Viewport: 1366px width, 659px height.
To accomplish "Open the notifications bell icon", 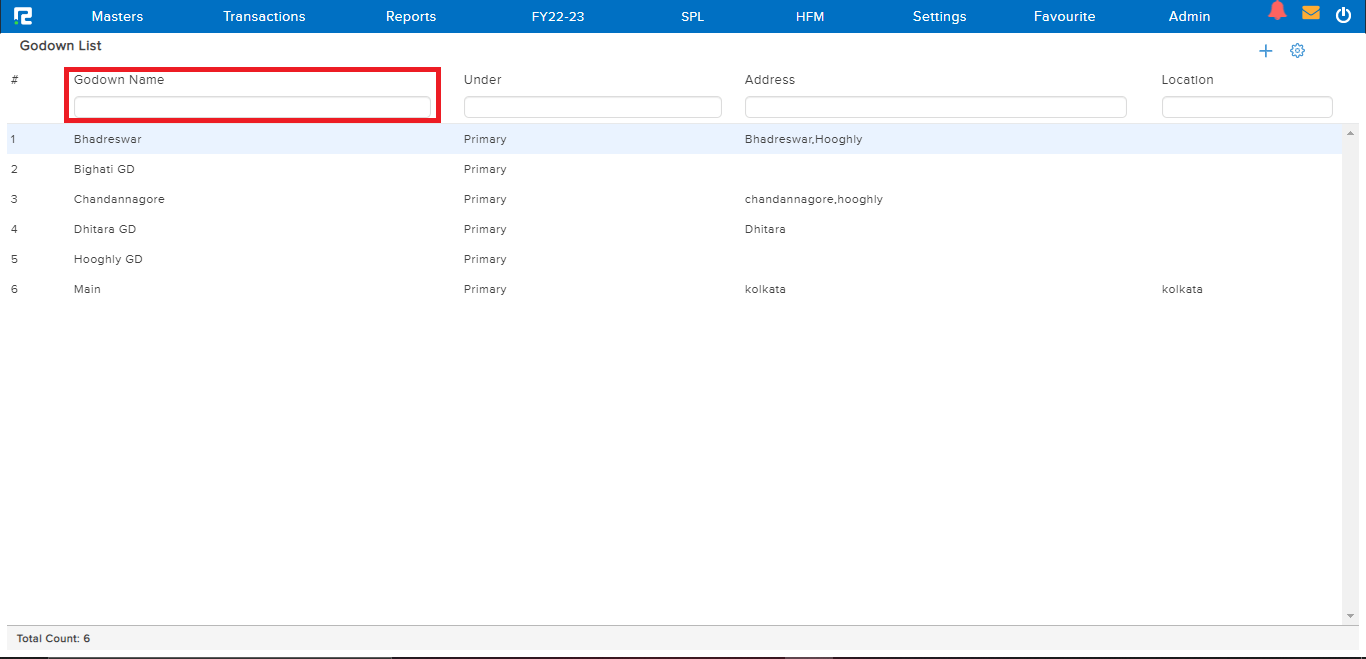I will 1277,12.
